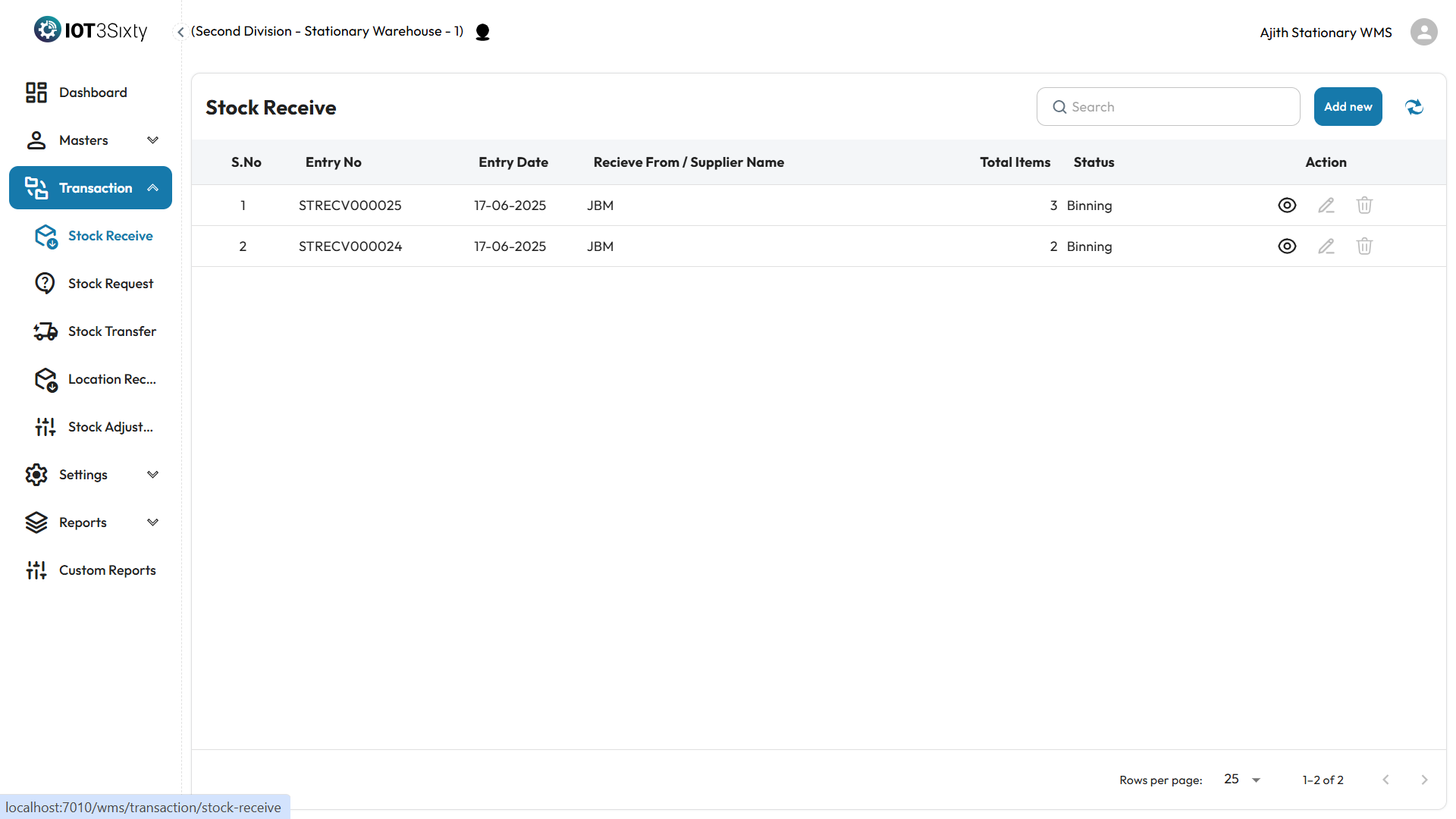Click the refresh icon beside Add new
The width and height of the screenshot is (1456, 819).
1414,107
